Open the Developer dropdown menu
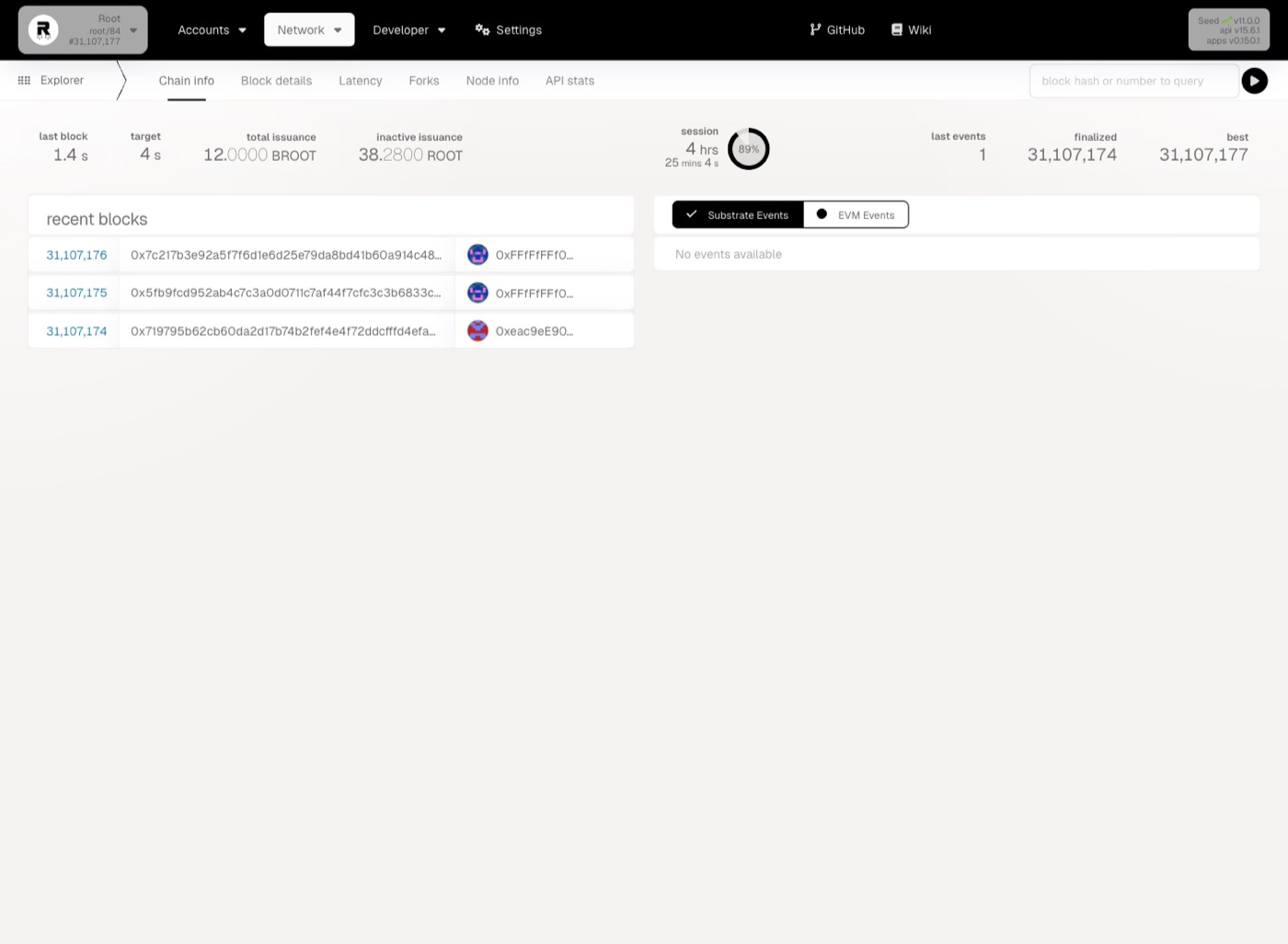The height and width of the screenshot is (944, 1288). (x=409, y=30)
